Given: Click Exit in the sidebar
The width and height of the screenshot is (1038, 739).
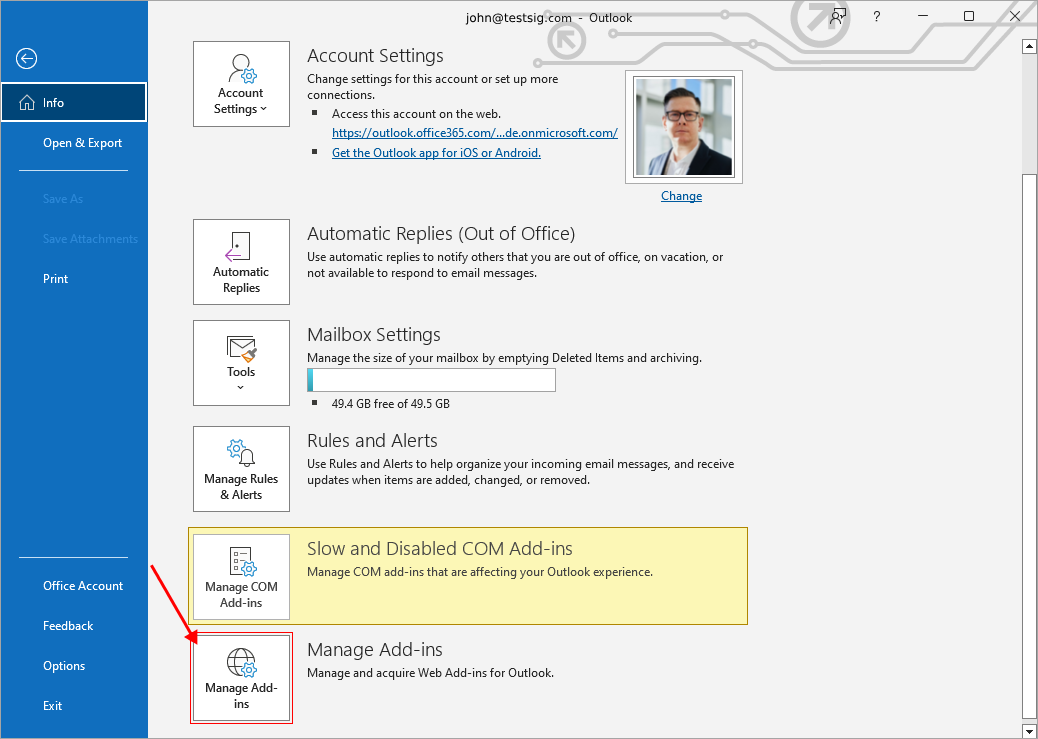Looking at the screenshot, I should (x=53, y=706).
